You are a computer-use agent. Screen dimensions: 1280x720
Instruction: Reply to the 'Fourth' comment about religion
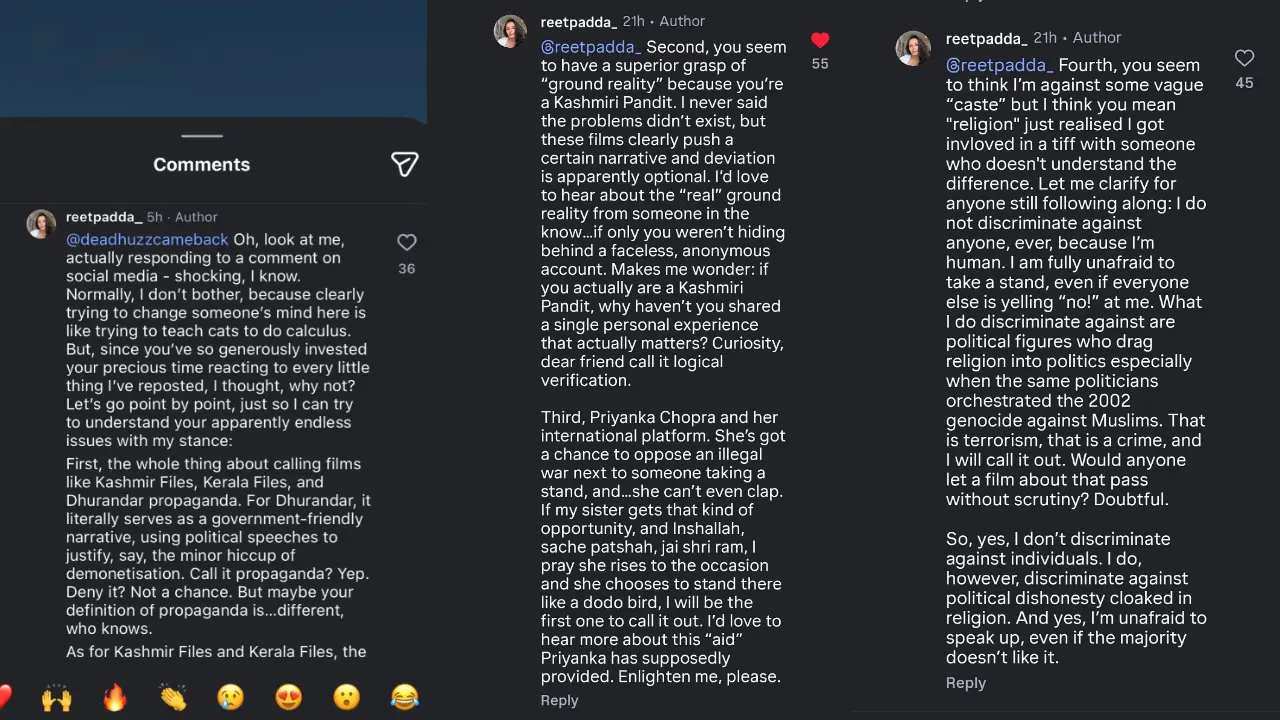(x=965, y=683)
